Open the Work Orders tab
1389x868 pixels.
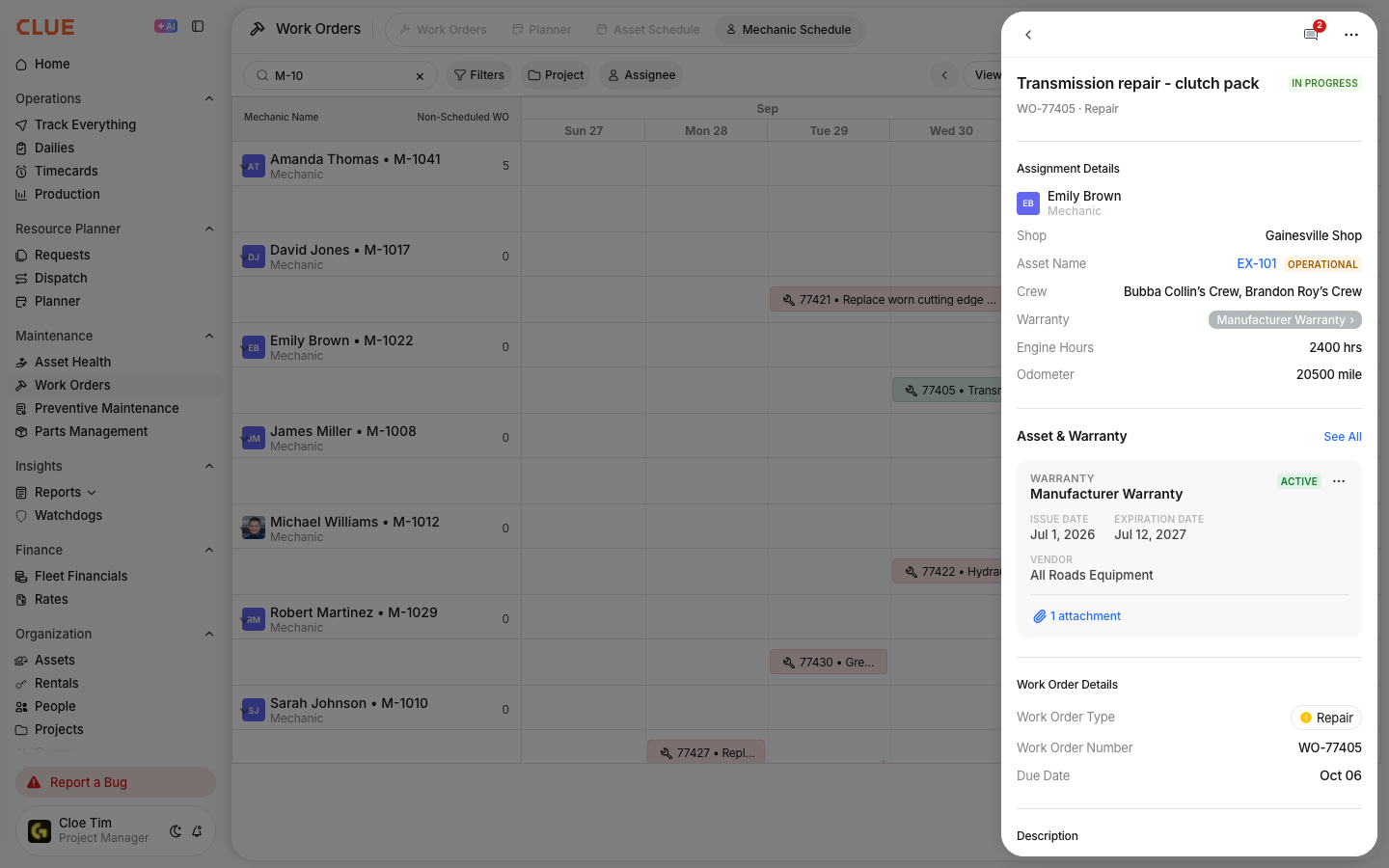(443, 30)
